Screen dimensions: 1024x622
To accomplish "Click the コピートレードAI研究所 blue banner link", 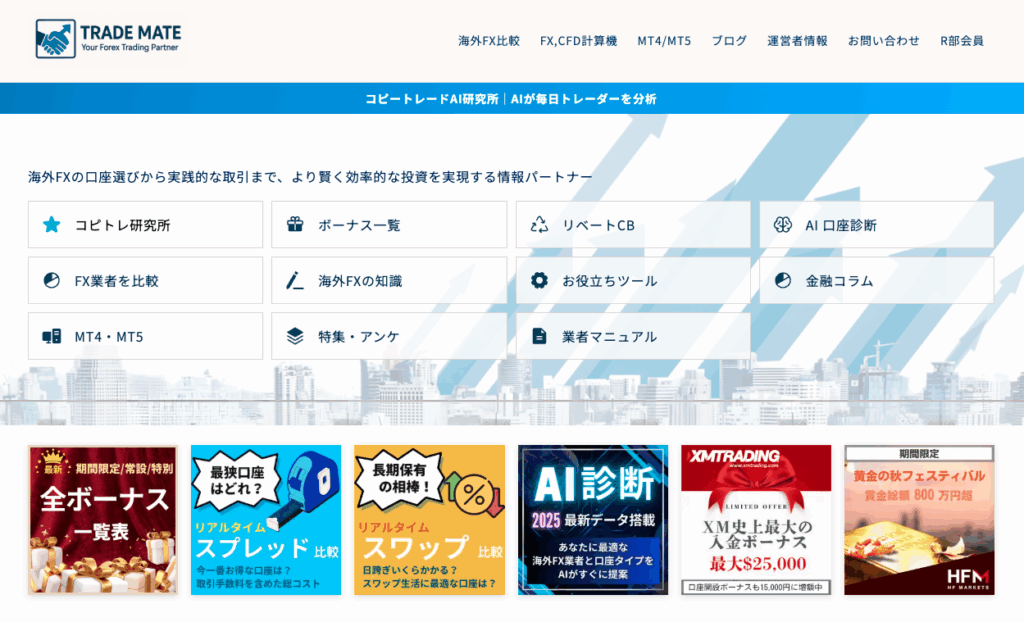I will tap(511, 99).
